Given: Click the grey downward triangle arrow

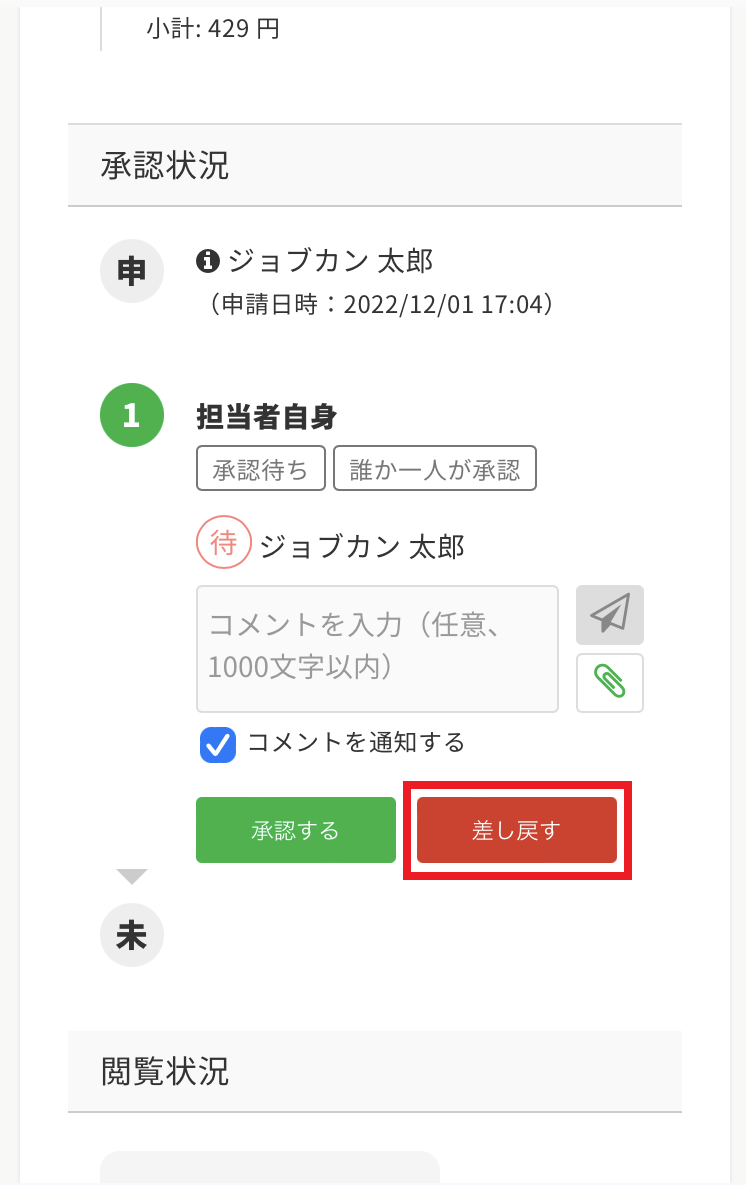Looking at the screenshot, I should pos(131,876).
